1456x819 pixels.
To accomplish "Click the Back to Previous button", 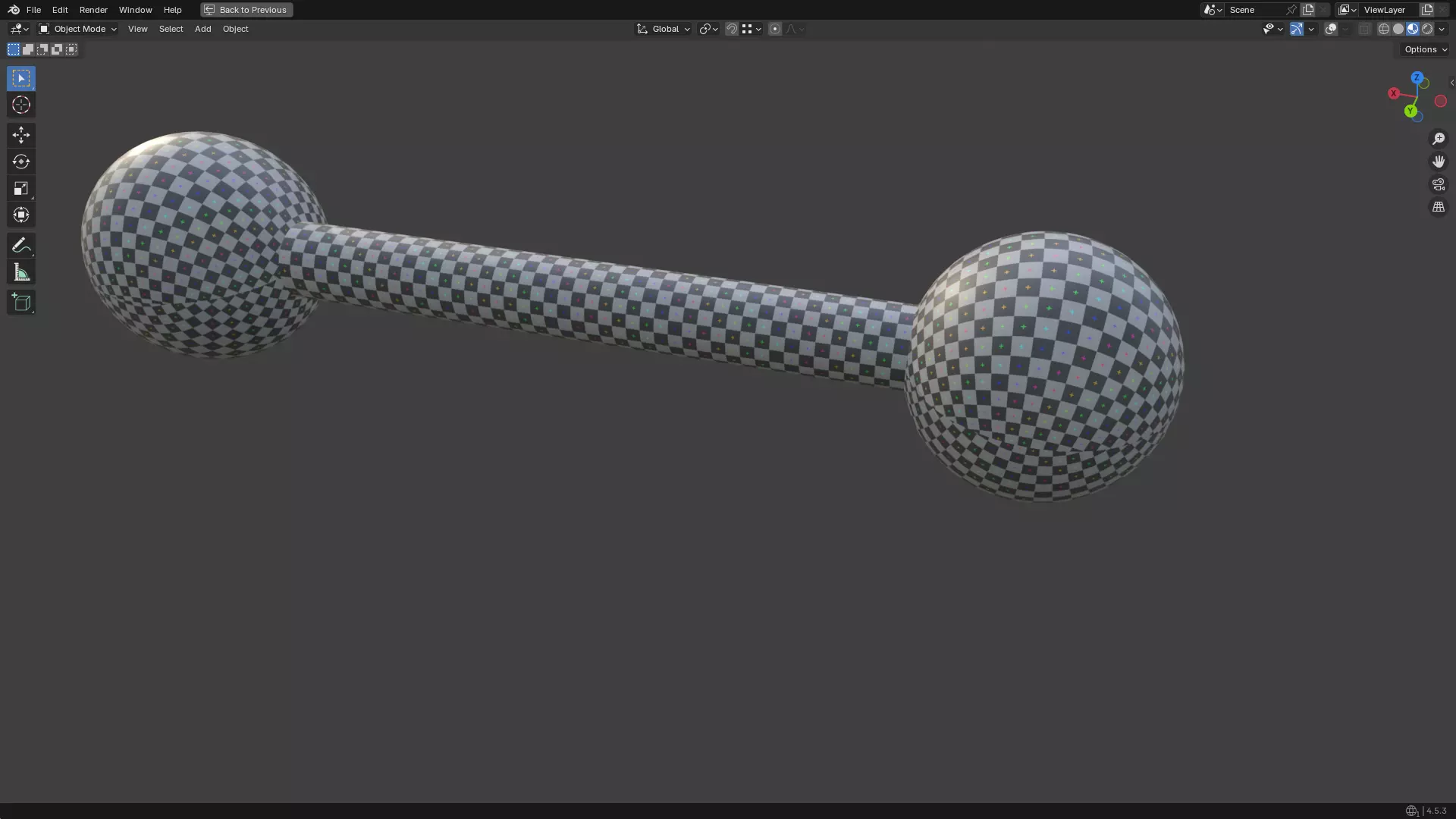I will [x=246, y=10].
